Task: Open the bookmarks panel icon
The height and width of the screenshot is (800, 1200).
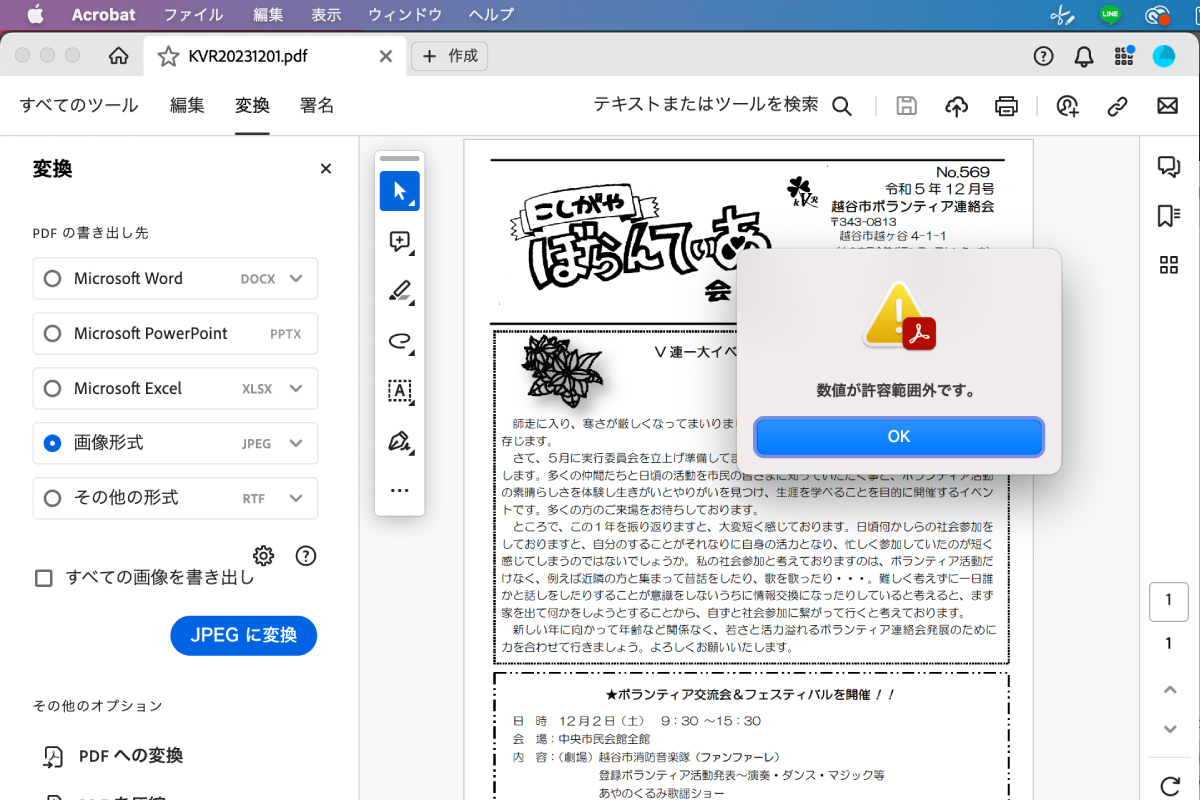Action: pyautogui.click(x=1168, y=216)
